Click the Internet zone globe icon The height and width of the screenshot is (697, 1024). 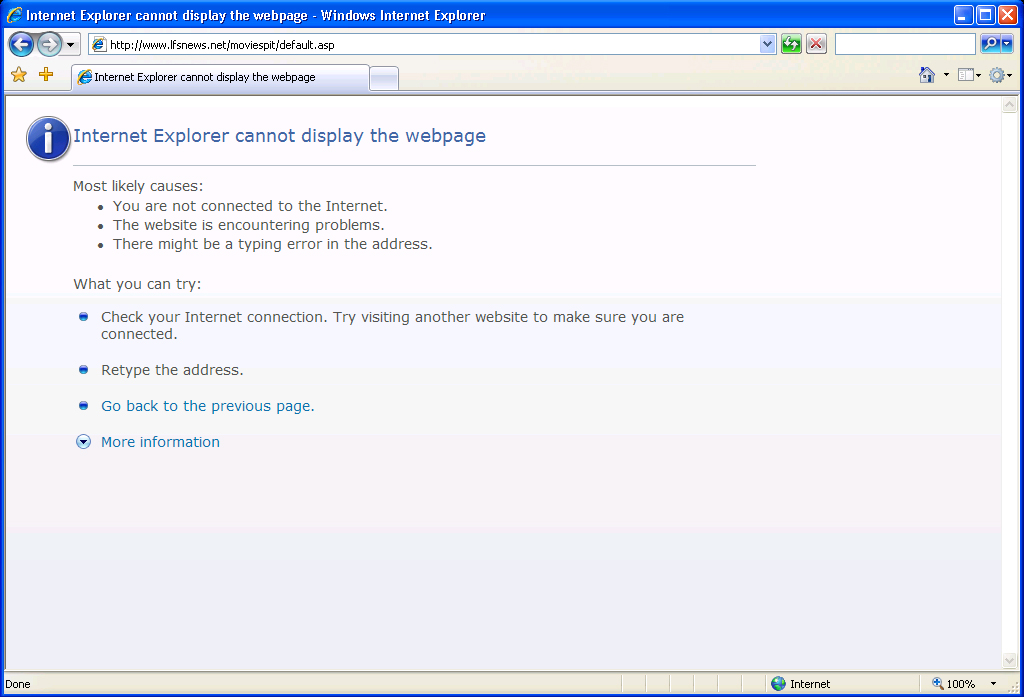pos(778,683)
